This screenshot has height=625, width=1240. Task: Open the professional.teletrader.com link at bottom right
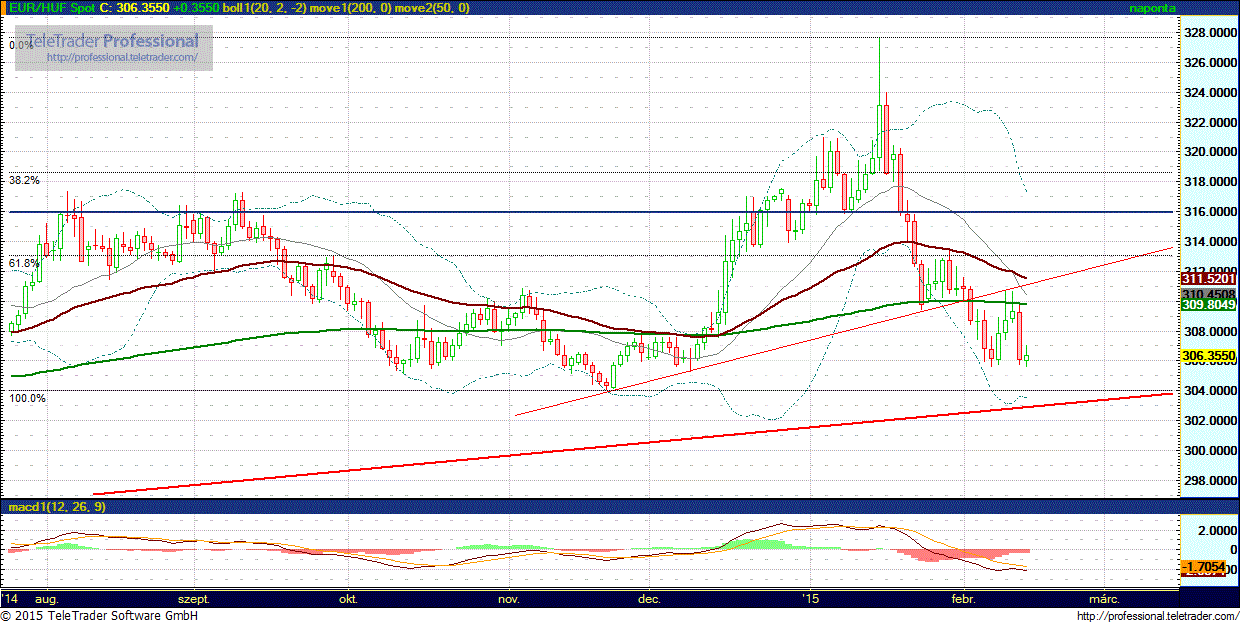(1157, 617)
